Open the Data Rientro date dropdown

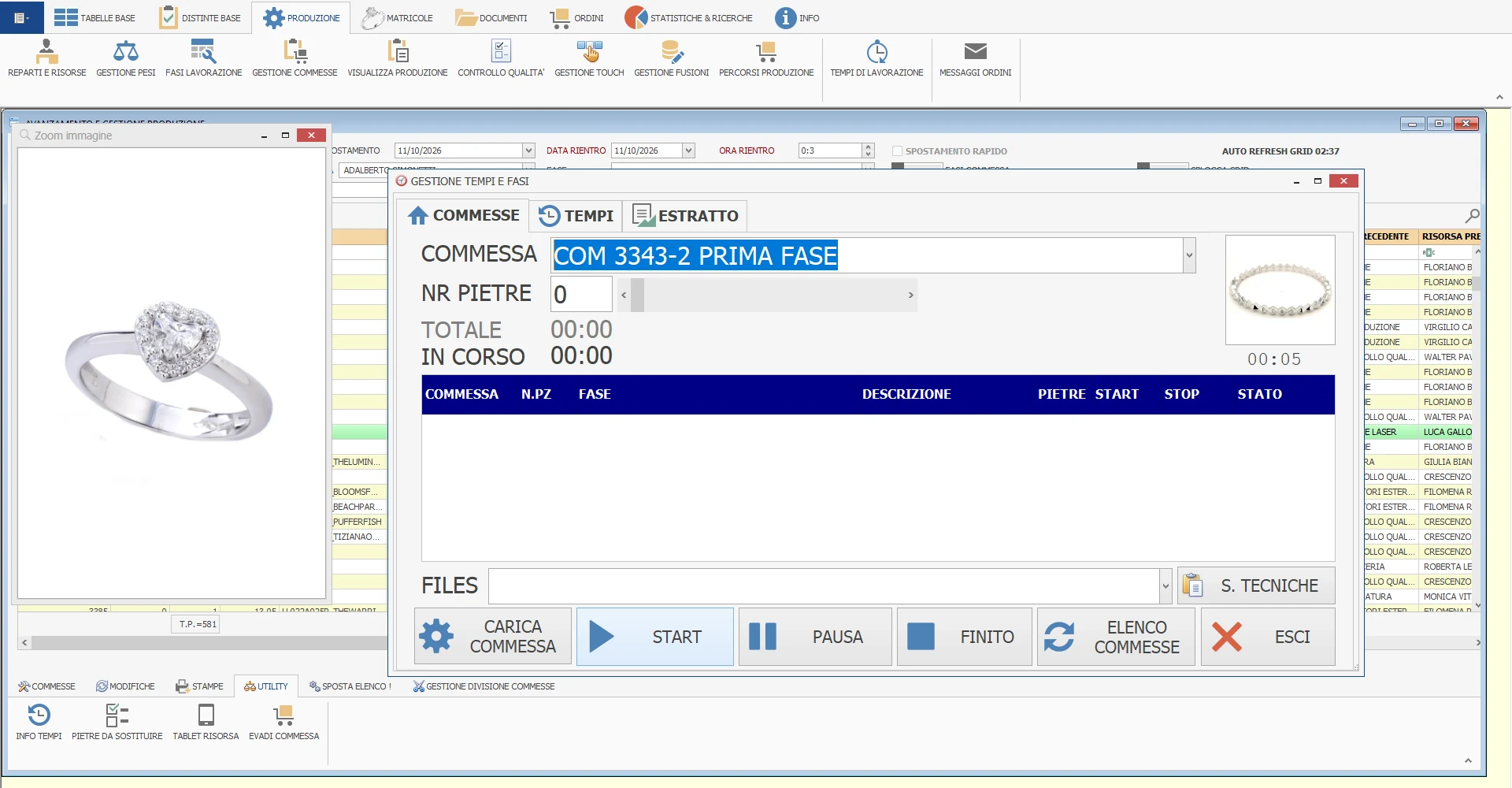pyautogui.click(x=688, y=151)
